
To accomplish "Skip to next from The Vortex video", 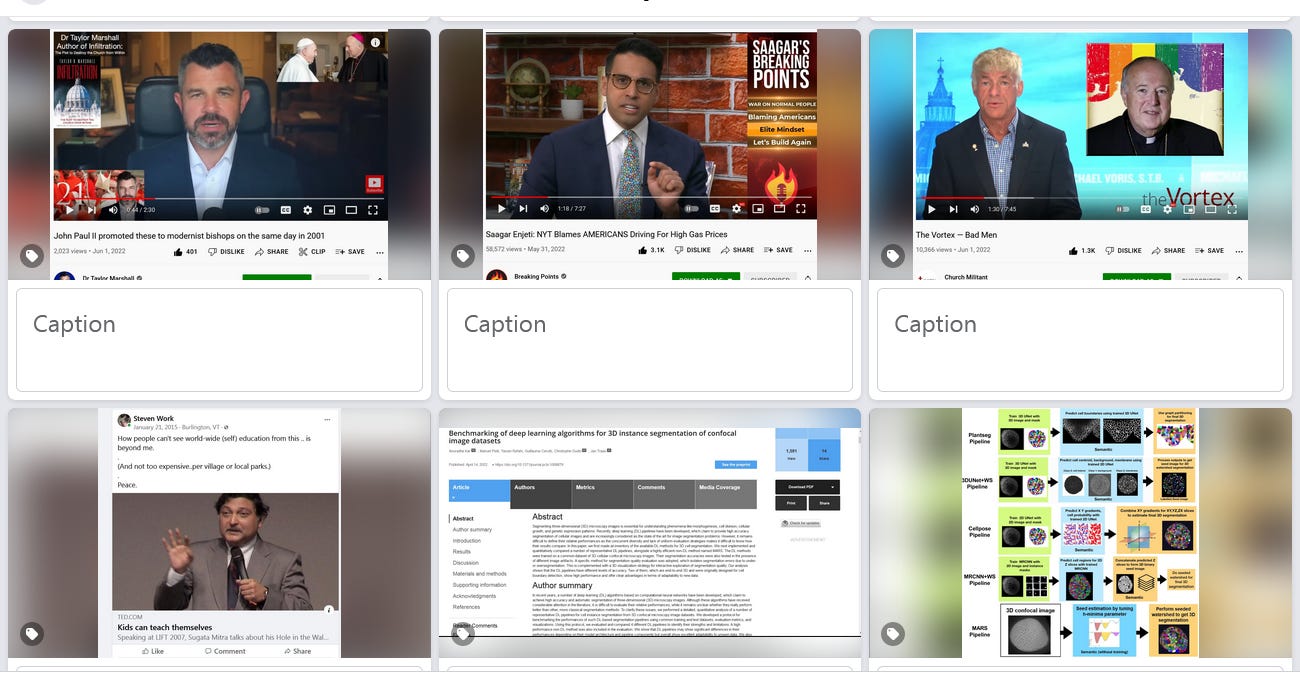I will (x=953, y=209).
